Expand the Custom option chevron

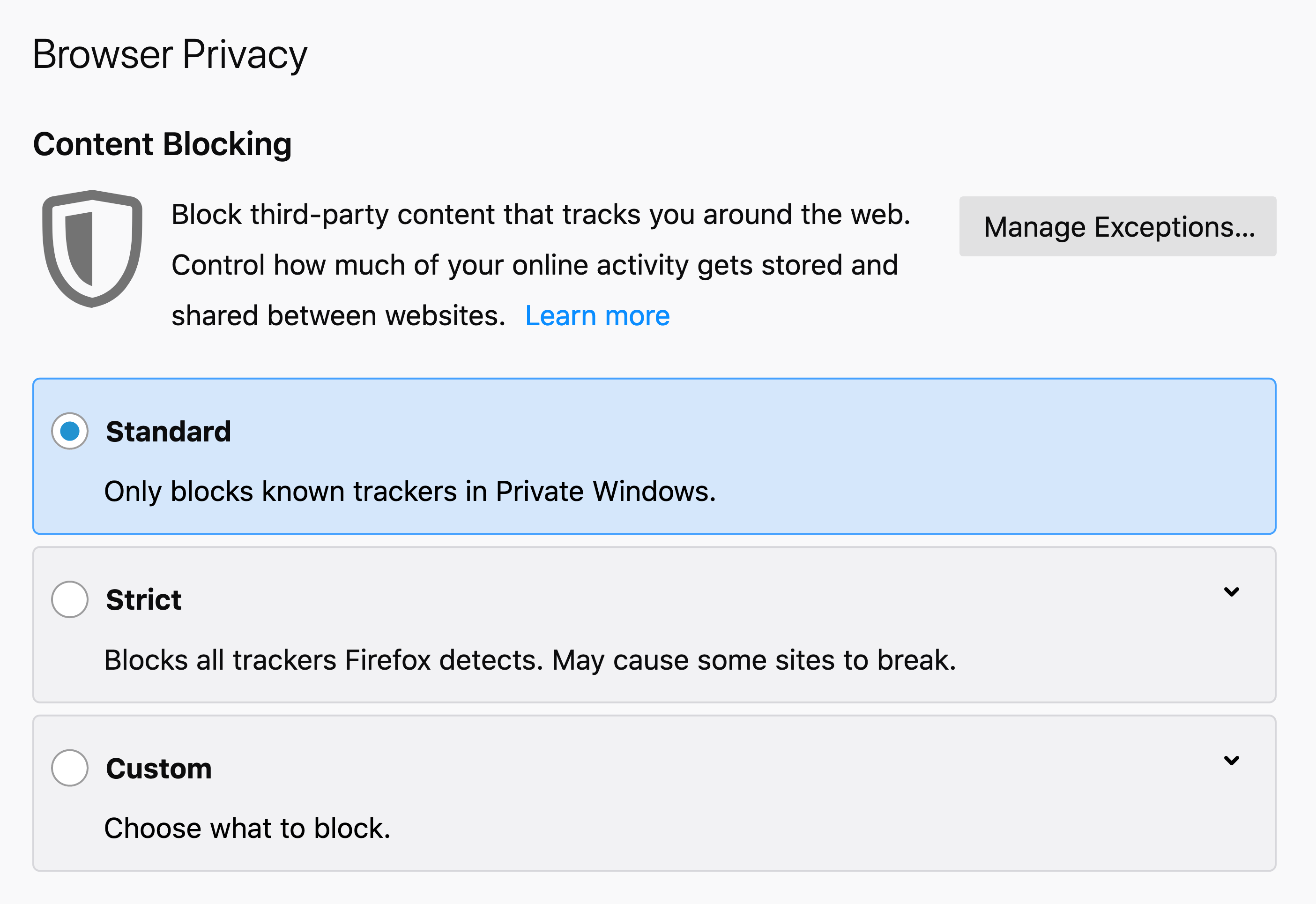[x=1231, y=760]
